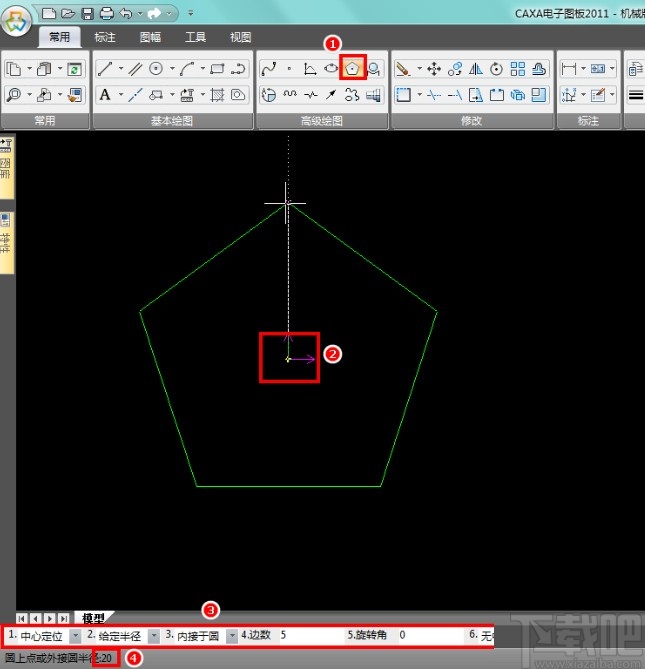Open the 视图 ribbon tab
645x669 pixels.
click(x=241, y=37)
